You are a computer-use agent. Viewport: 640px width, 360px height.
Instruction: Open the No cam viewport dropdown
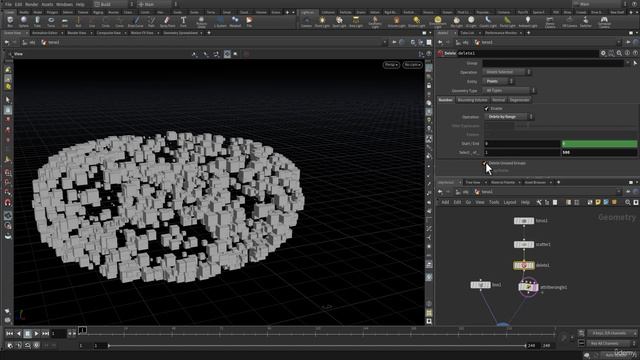412,65
